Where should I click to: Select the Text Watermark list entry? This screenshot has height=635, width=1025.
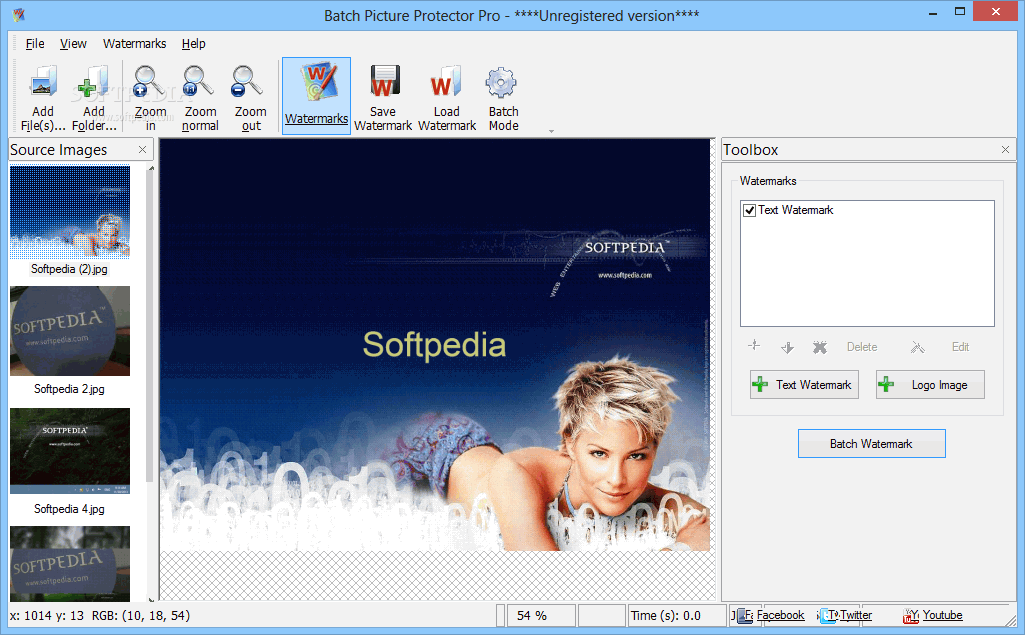click(x=796, y=211)
